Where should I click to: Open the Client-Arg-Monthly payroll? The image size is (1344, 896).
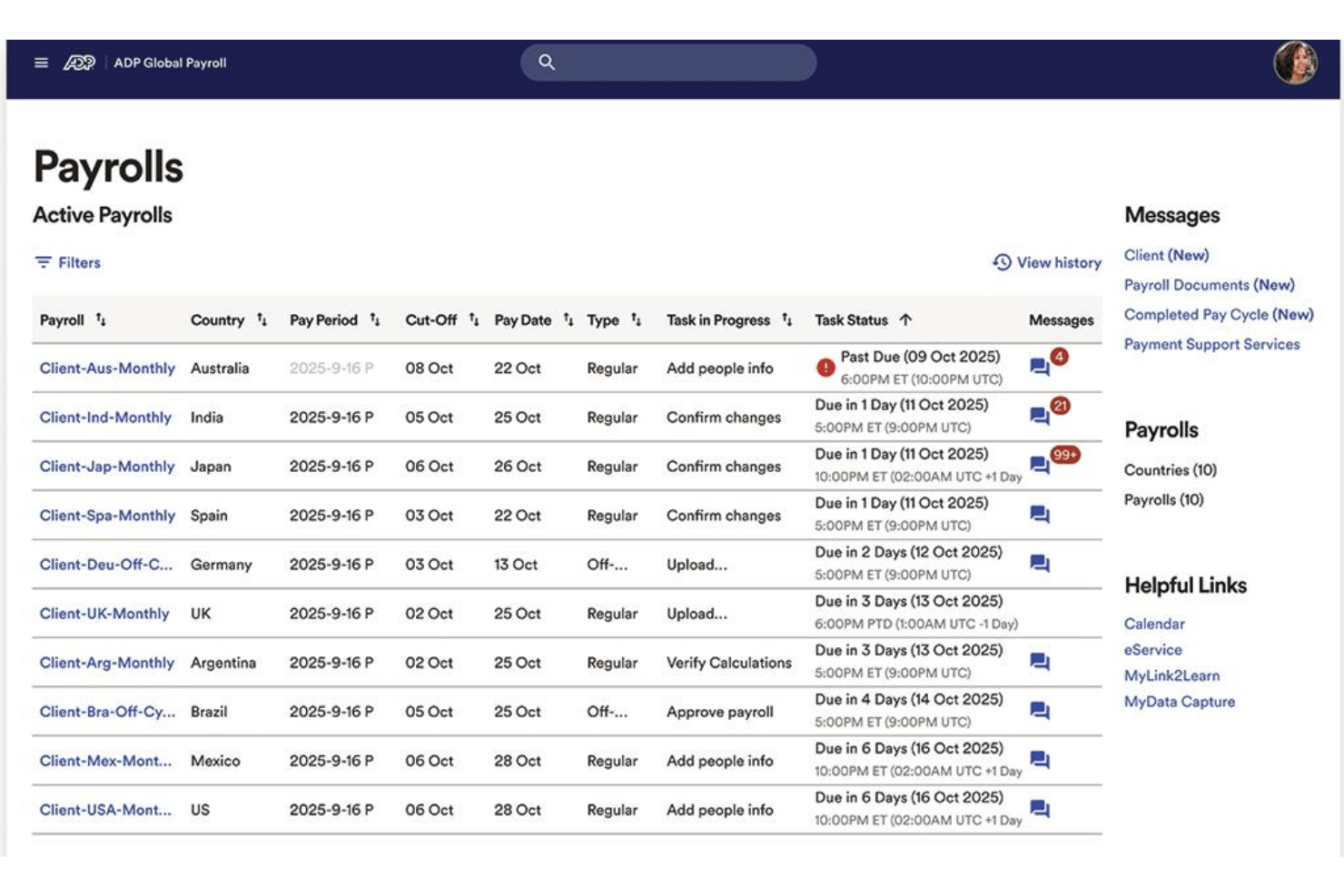pos(107,663)
